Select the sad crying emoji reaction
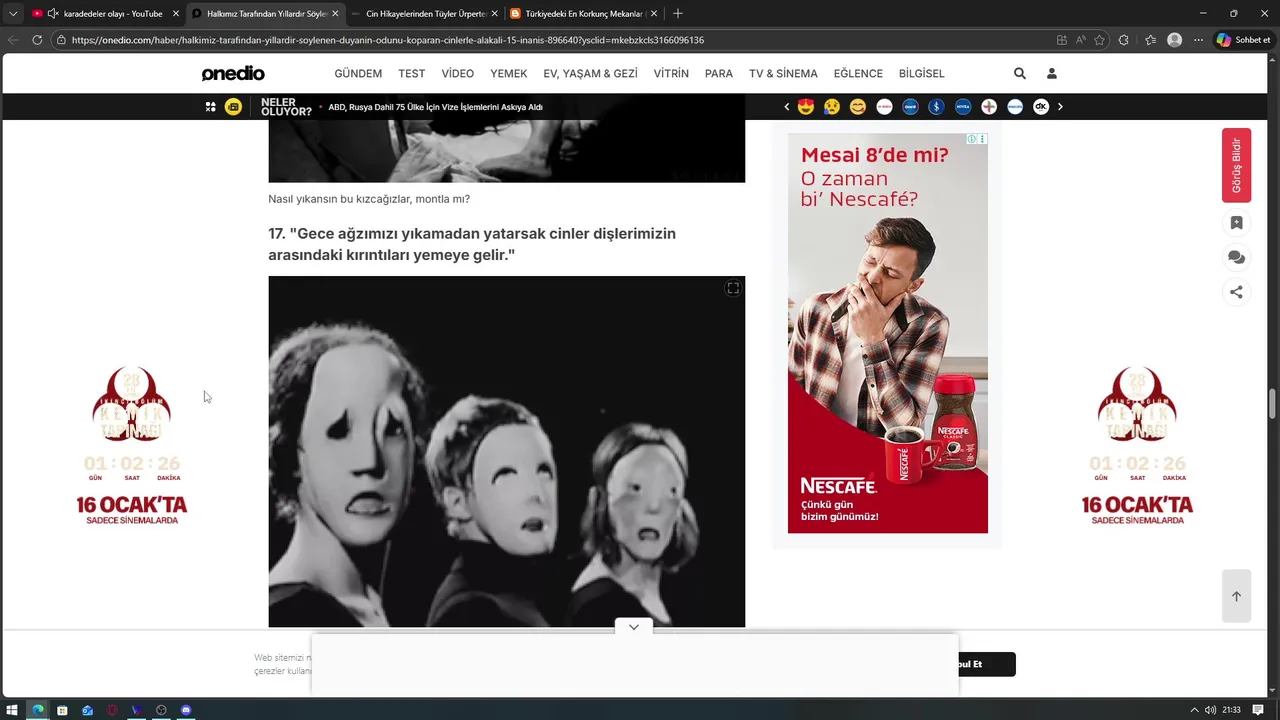Image resolution: width=1280 pixels, height=720 pixels. (832, 107)
